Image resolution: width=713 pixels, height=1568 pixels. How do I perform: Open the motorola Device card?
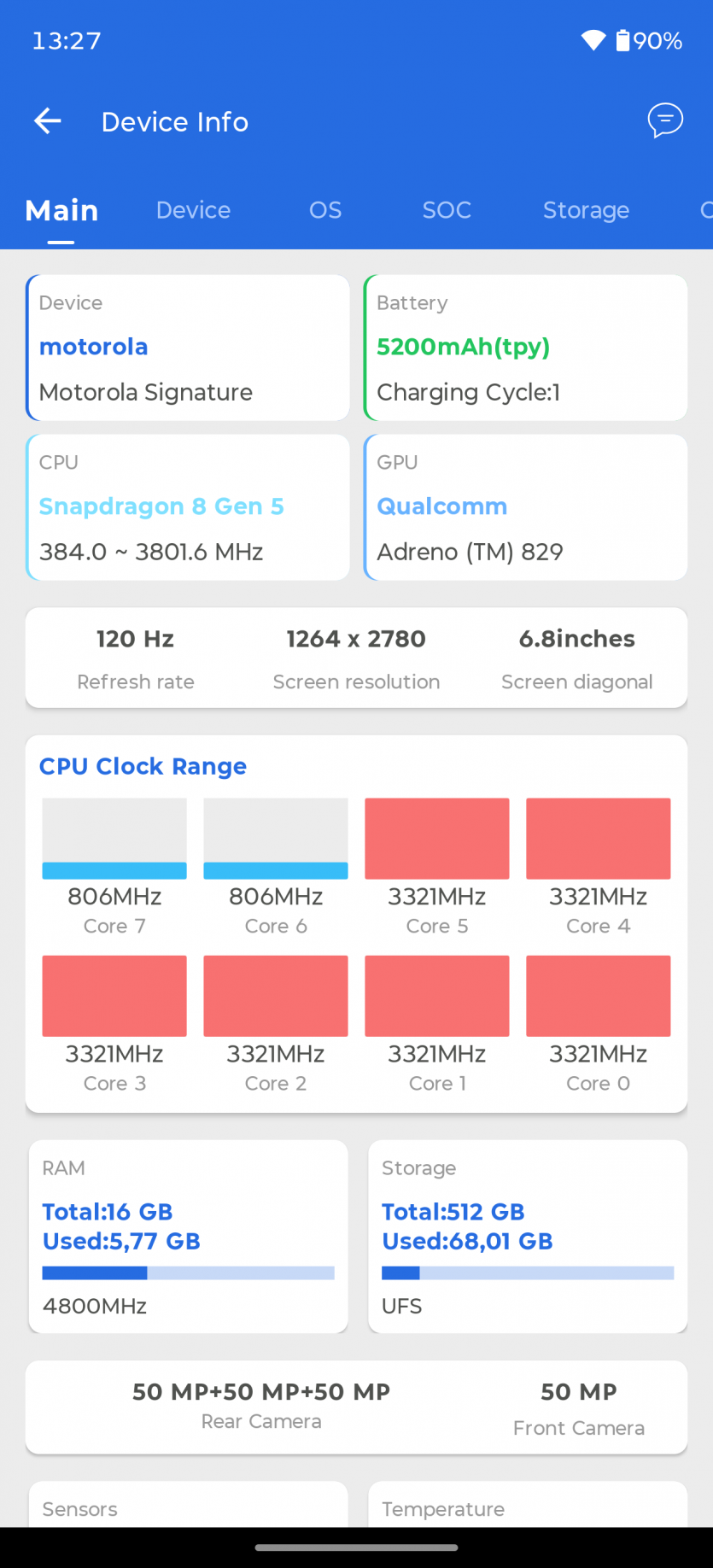pyautogui.click(x=188, y=348)
